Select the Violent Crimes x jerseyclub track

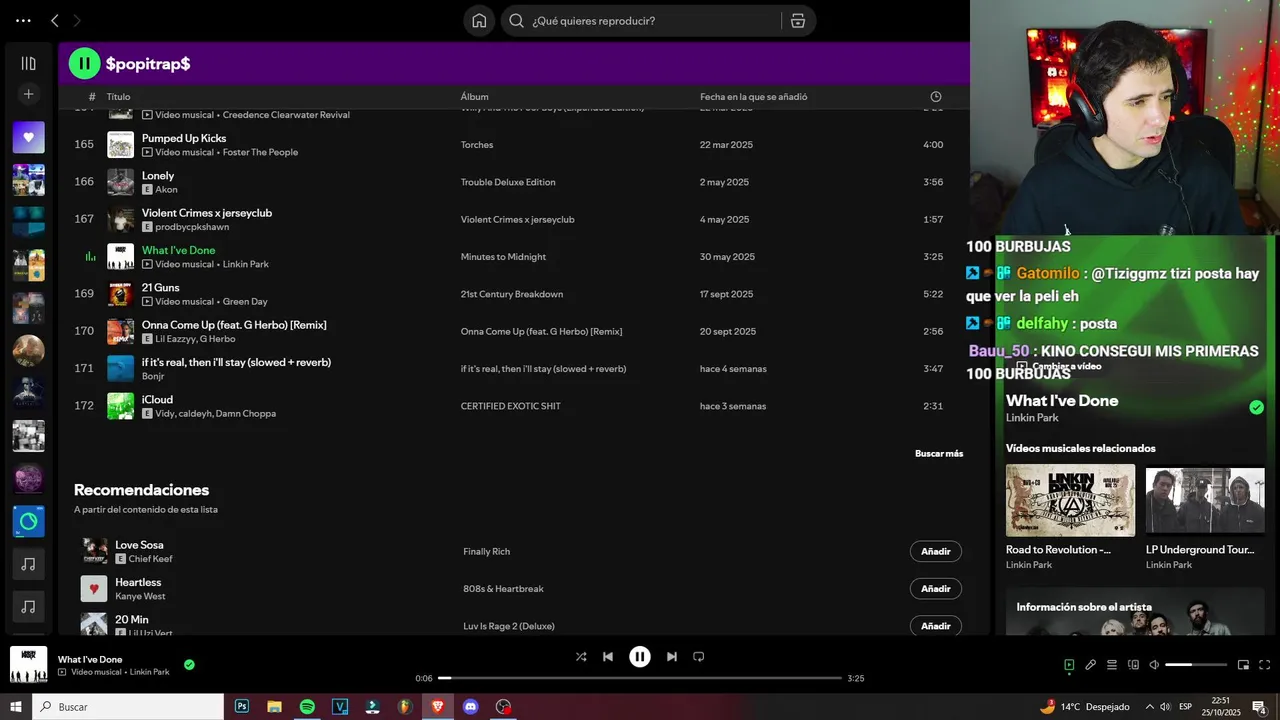point(207,213)
